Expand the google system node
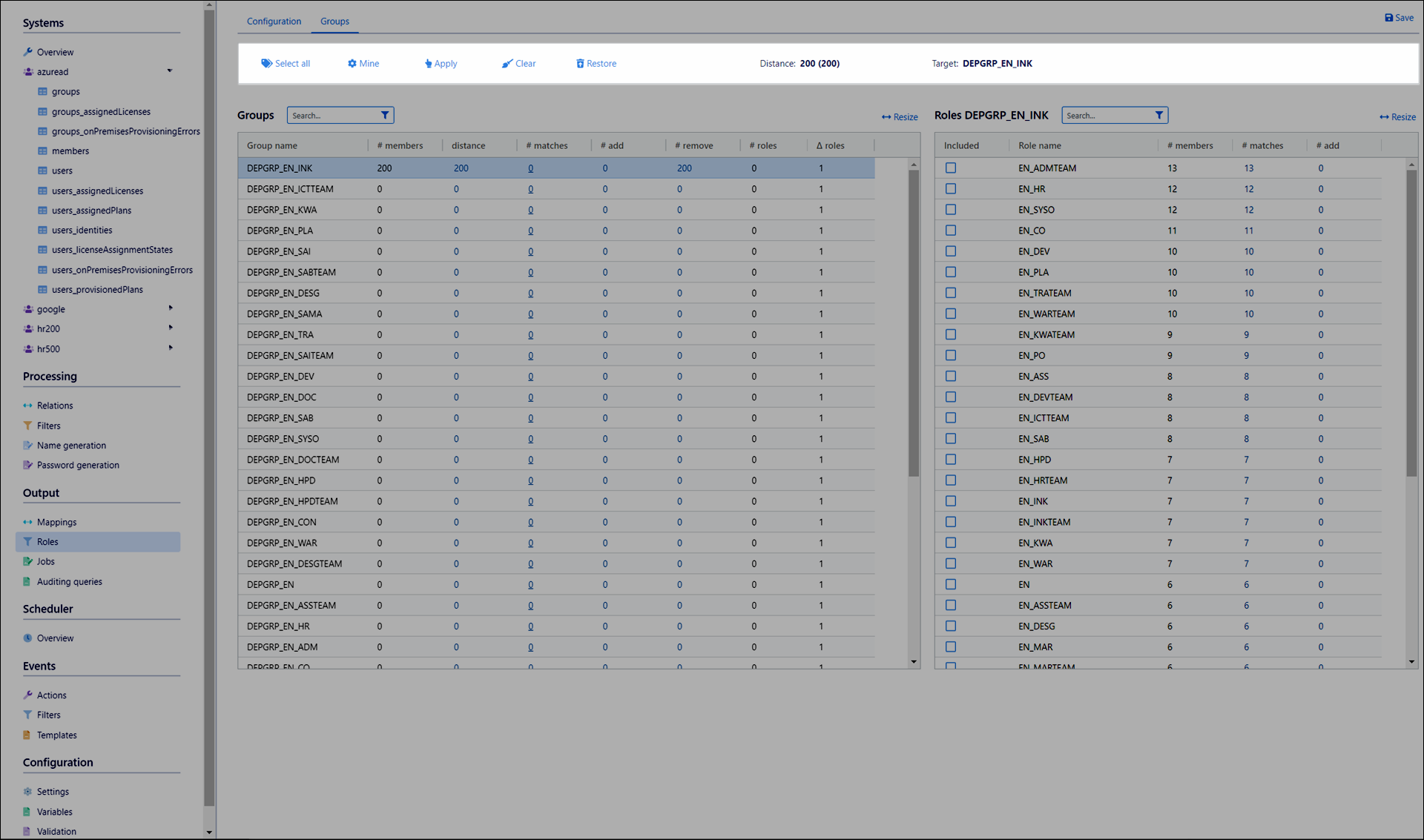Screen dimensions: 1424x840 click(x=171, y=308)
